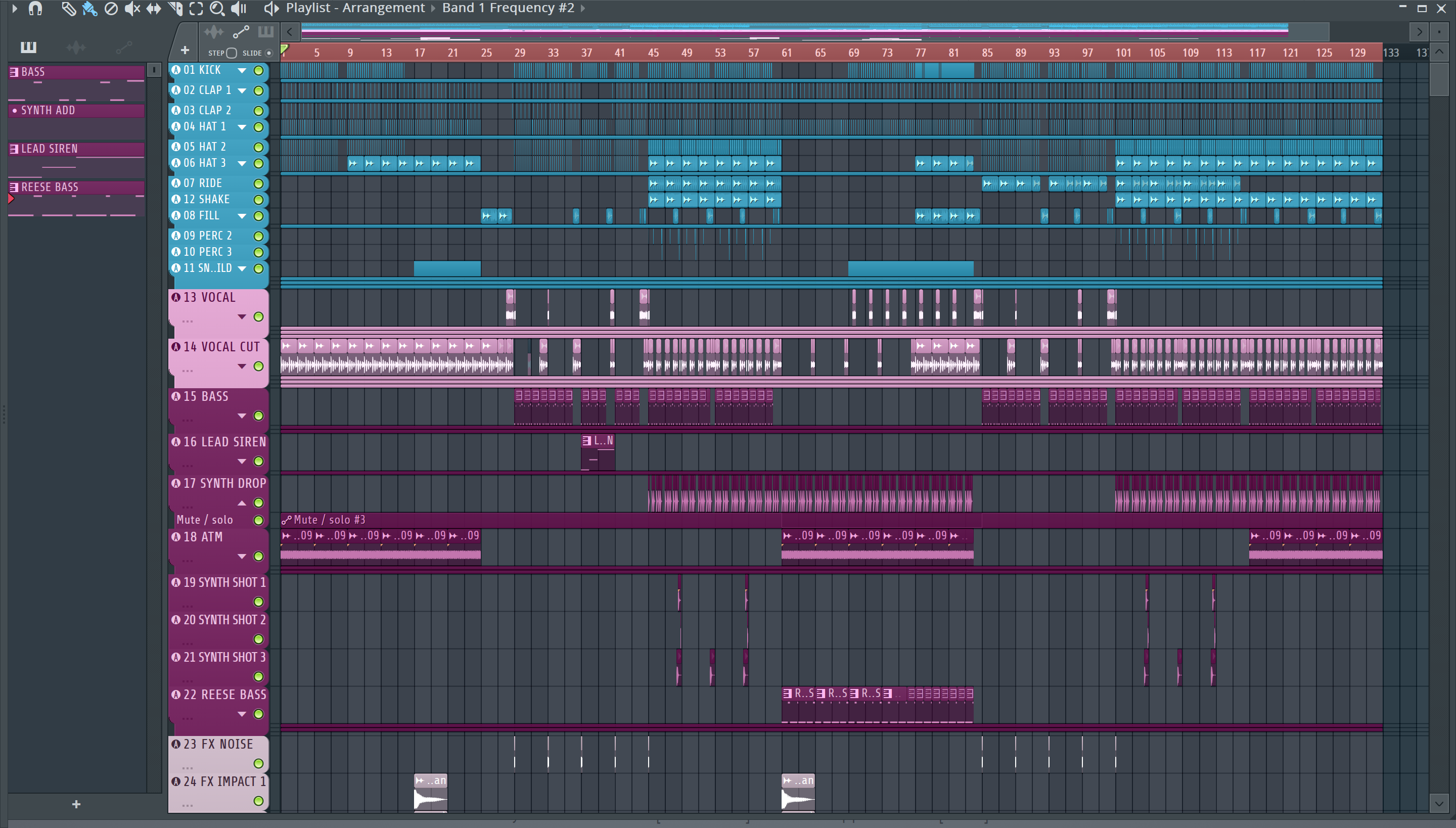Show pattern clips in the picker panel
The height and width of the screenshot is (828, 1456).
(x=28, y=47)
